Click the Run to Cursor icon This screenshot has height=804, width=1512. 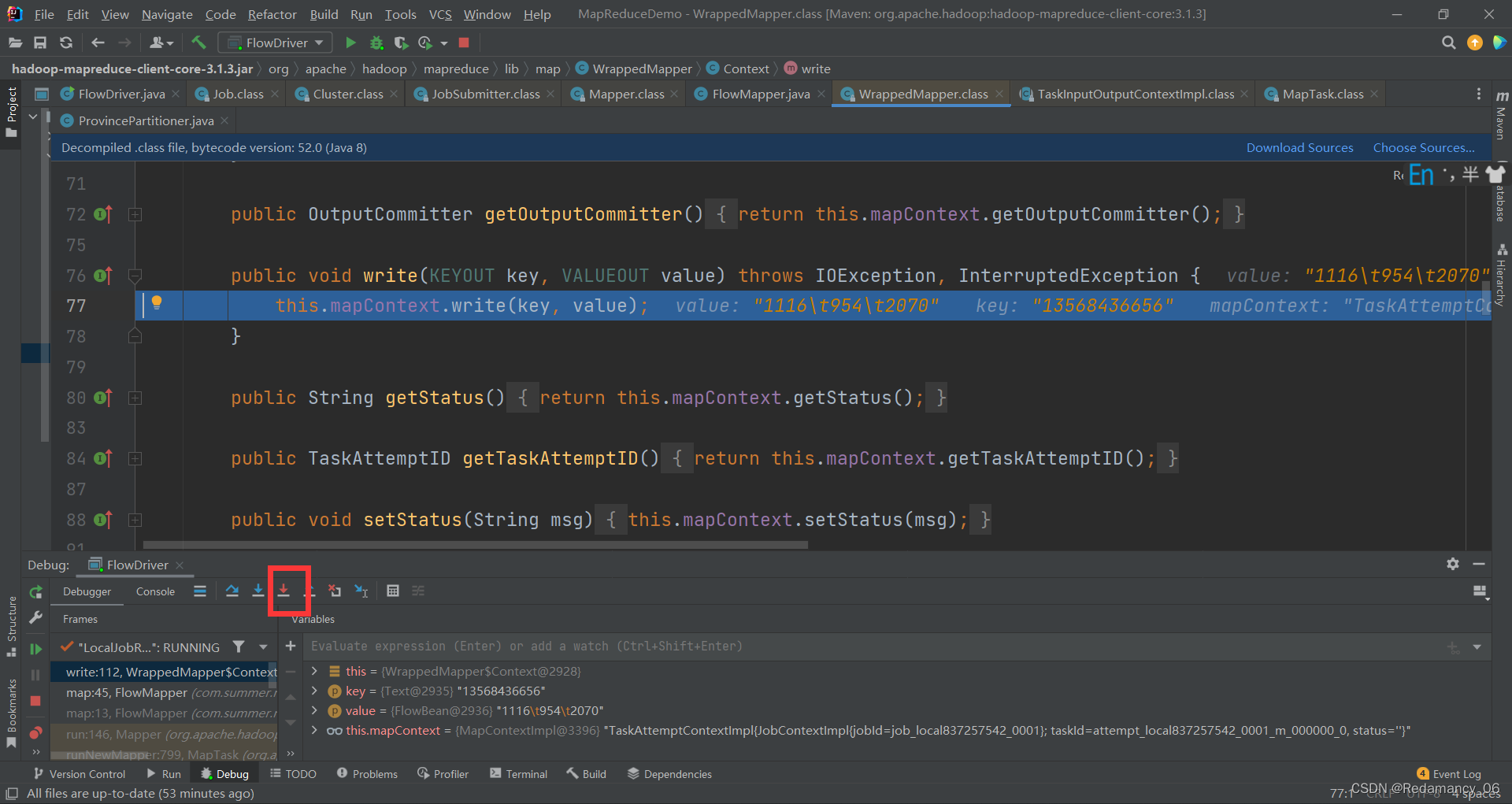[361, 591]
